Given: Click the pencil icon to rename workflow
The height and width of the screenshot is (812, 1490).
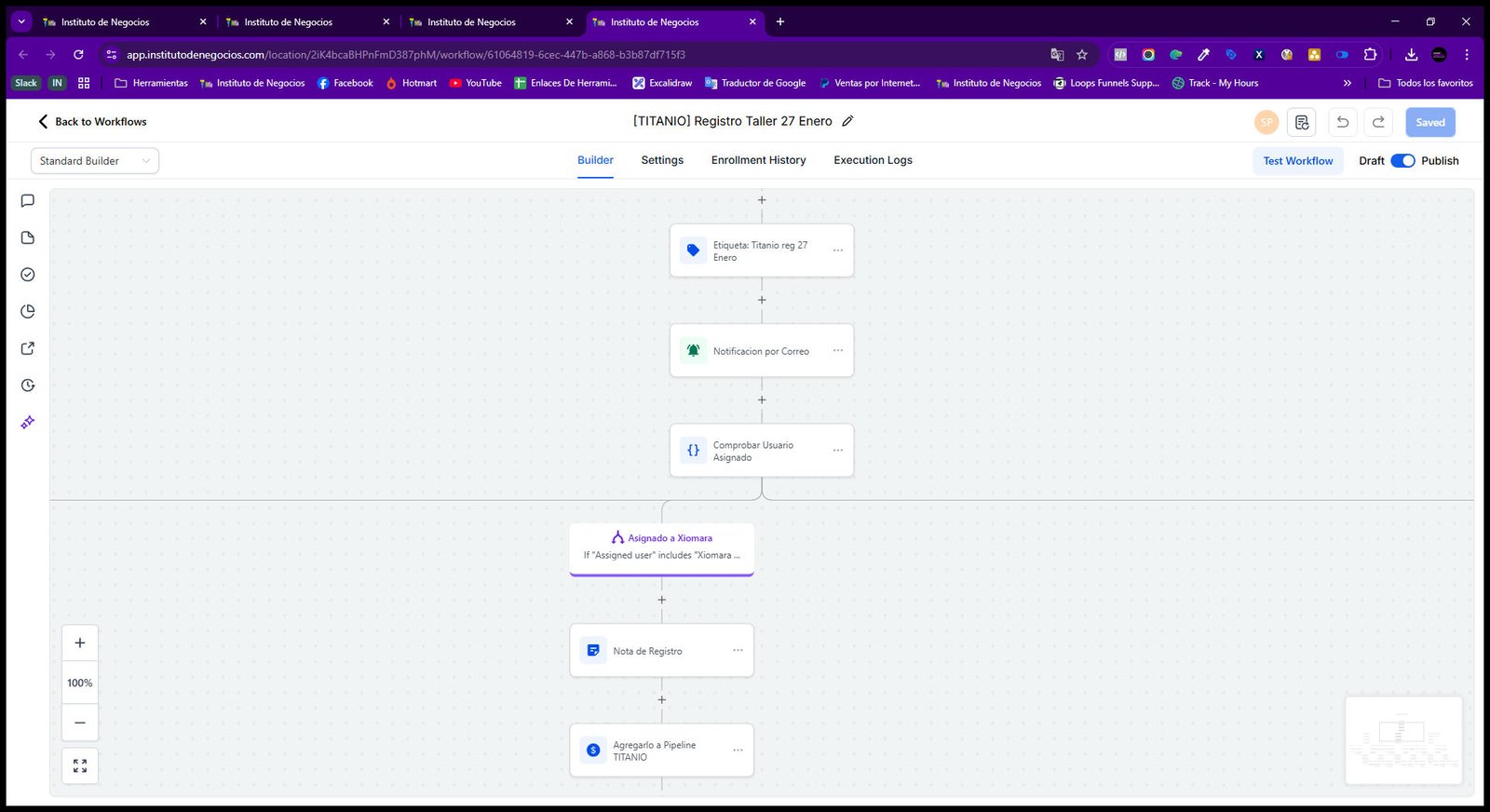Looking at the screenshot, I should coord(847,121).
